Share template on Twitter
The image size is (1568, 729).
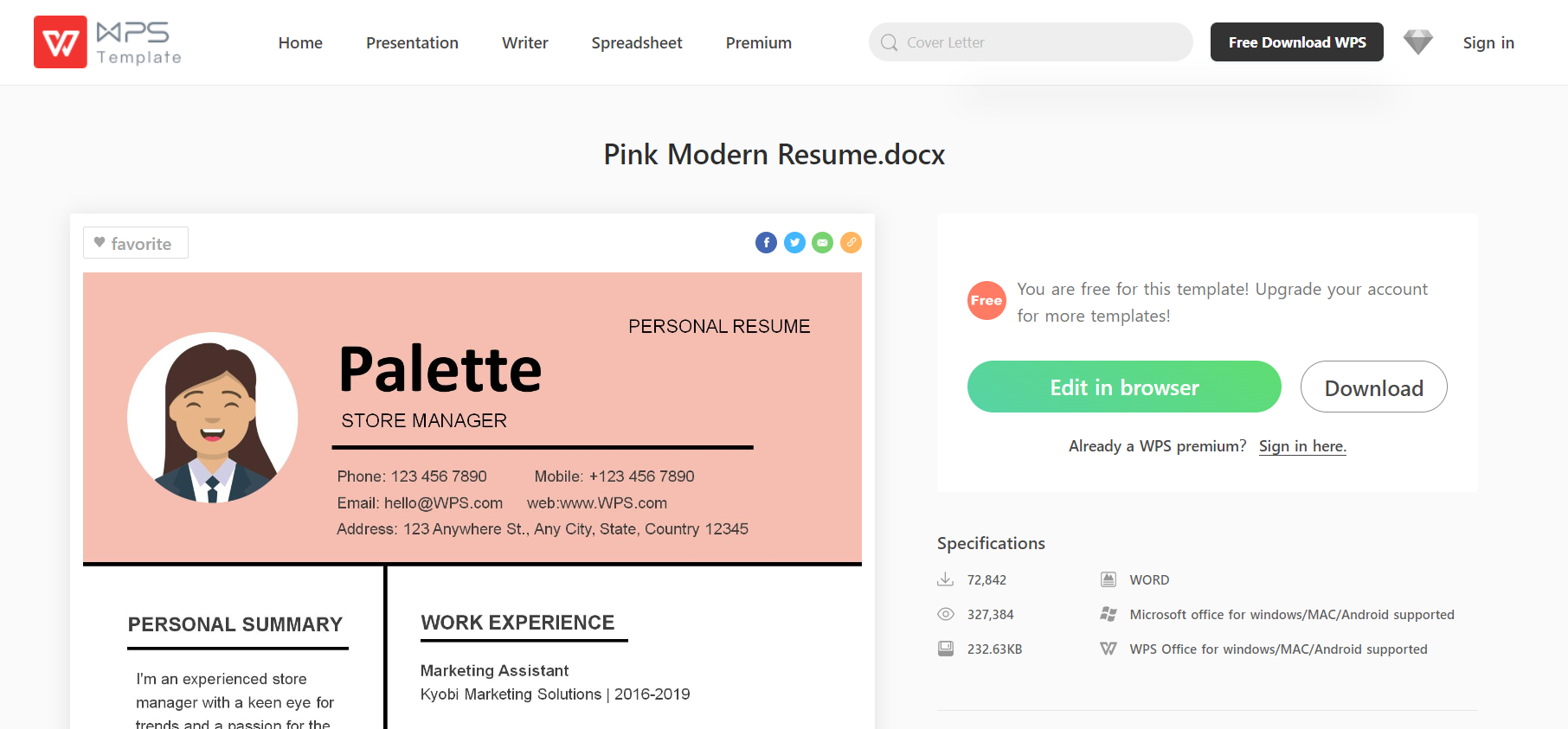pyautogui.click(x=794, y=243)
